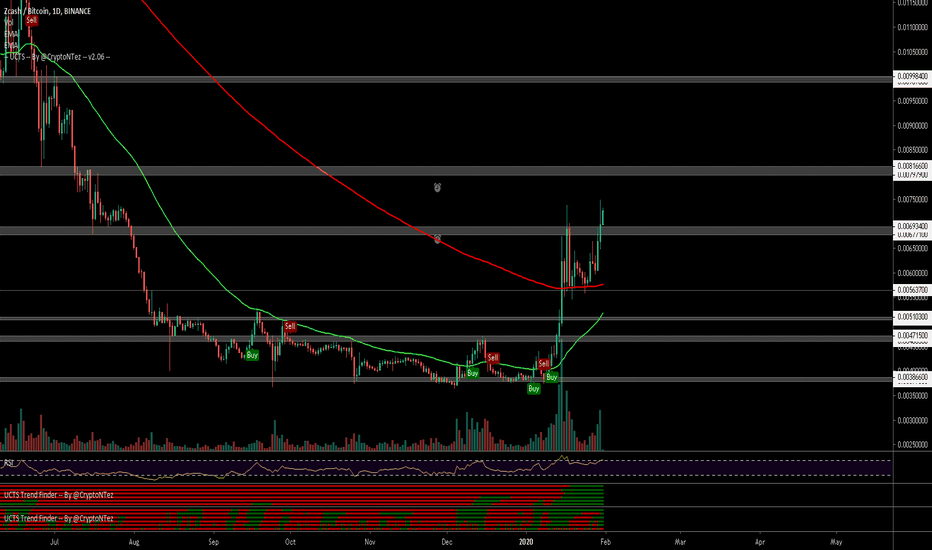Select the 0.00471500 price level label
932x550 pixels.
click(x=912, y=336)
